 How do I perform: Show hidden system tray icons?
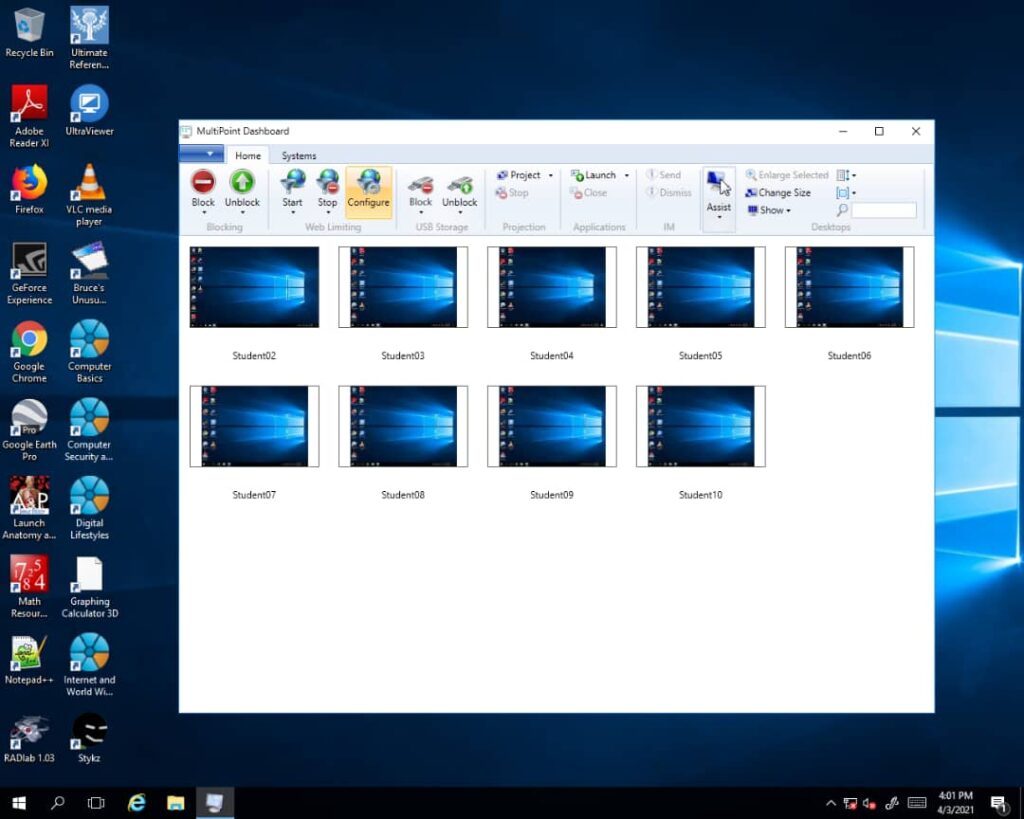point(831,803)
